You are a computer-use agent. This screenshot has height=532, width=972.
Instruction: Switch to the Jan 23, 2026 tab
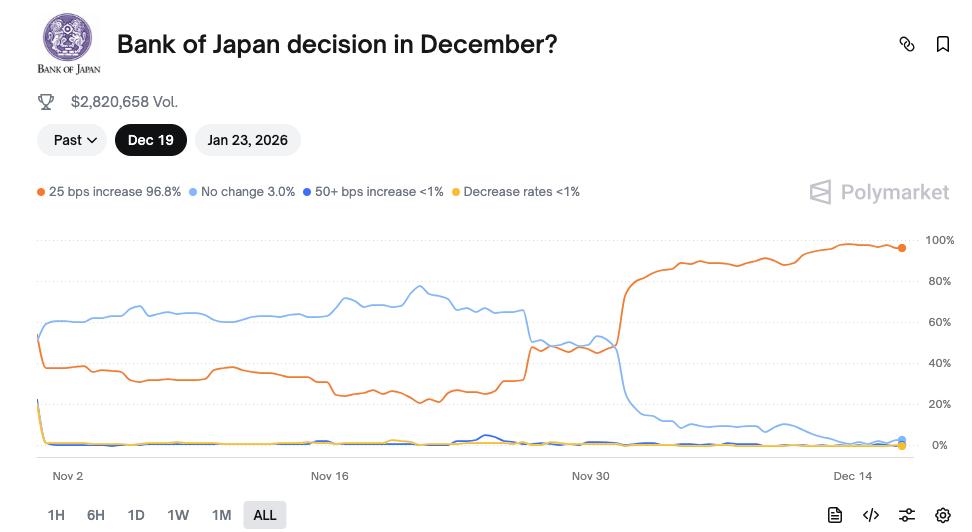click(x=247, y=140)
